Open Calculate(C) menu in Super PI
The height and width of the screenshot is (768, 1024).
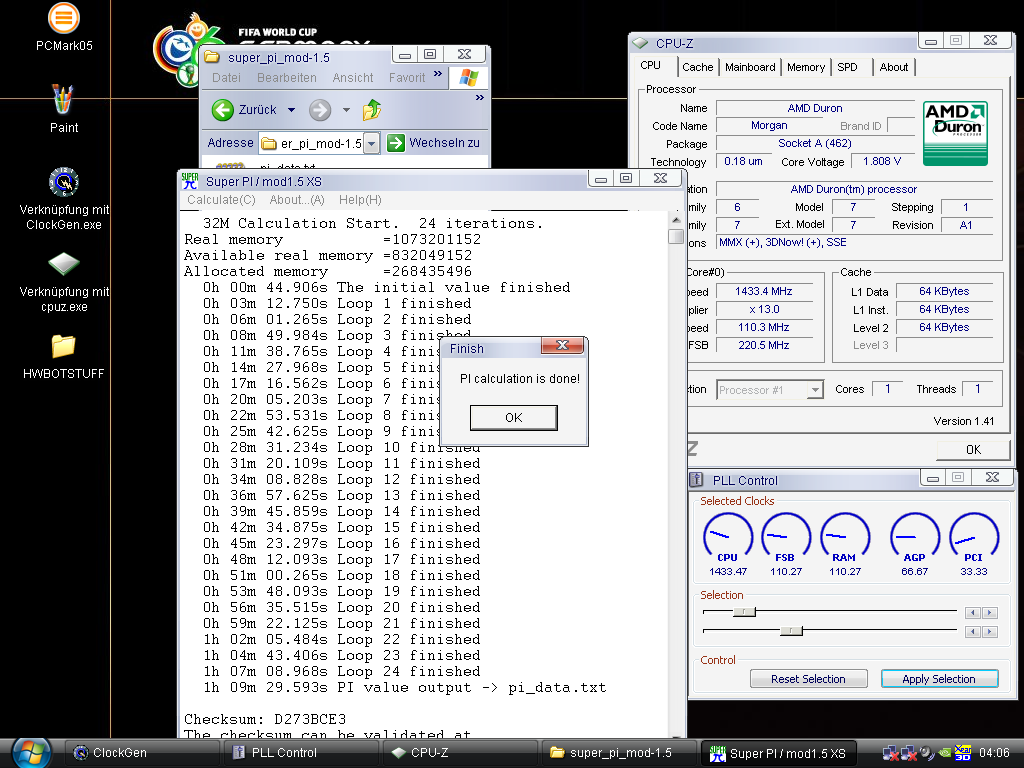[221, 200]
